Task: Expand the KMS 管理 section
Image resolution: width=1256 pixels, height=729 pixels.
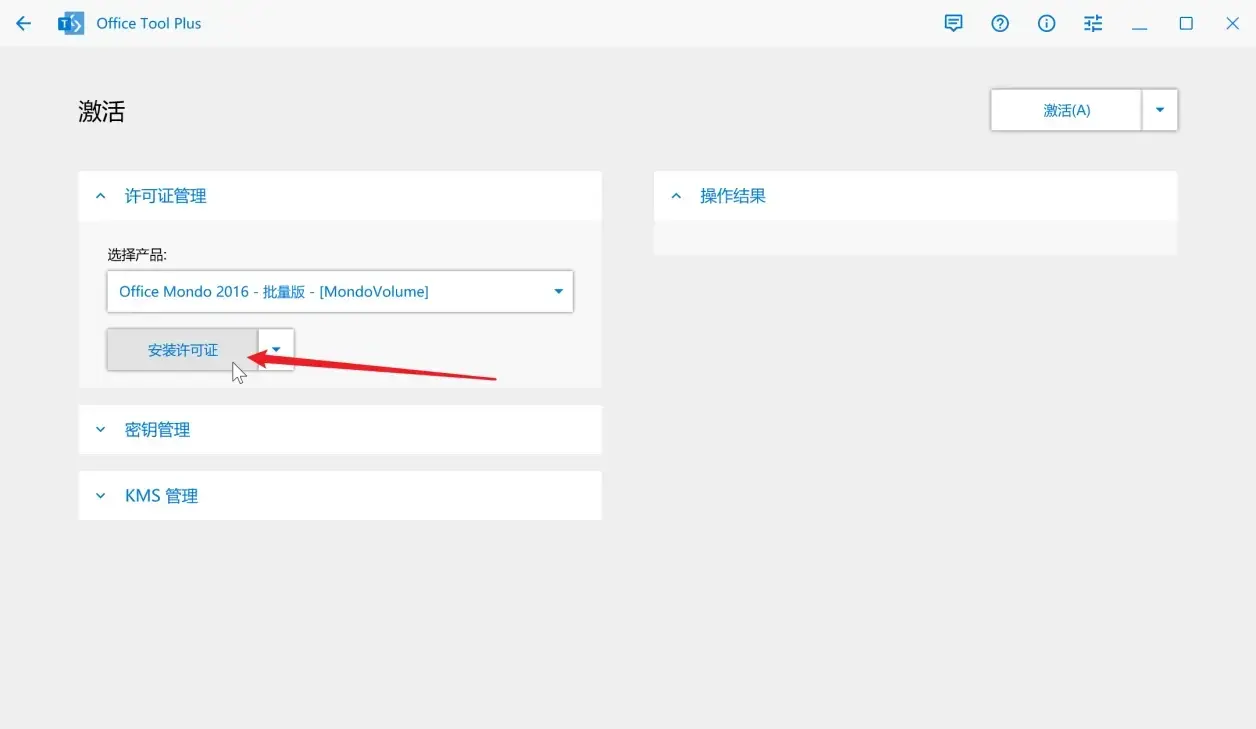Action: (340, 496)
